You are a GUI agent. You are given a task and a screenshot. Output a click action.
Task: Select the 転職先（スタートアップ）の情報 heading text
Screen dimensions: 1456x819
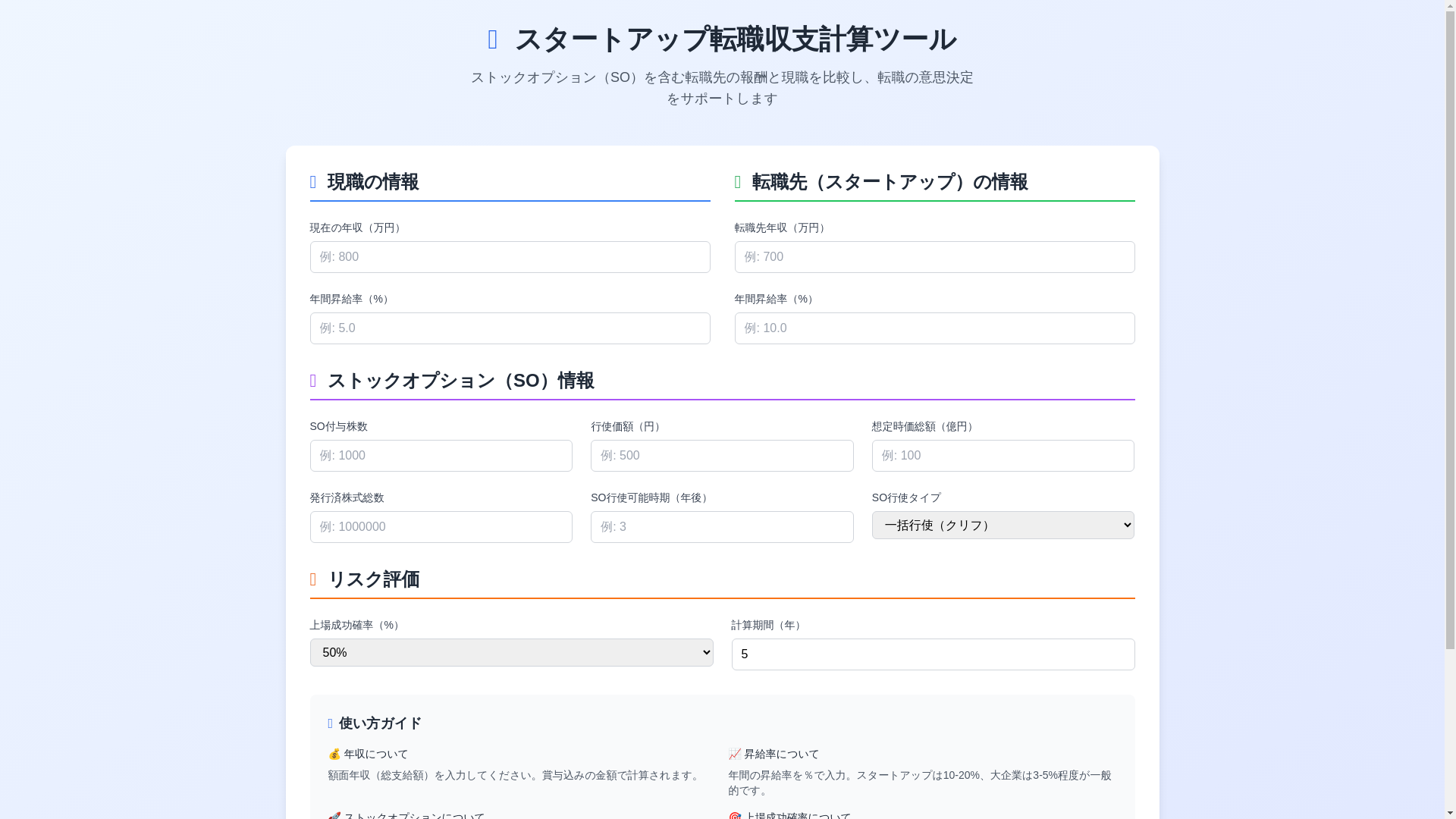point(890,182)
